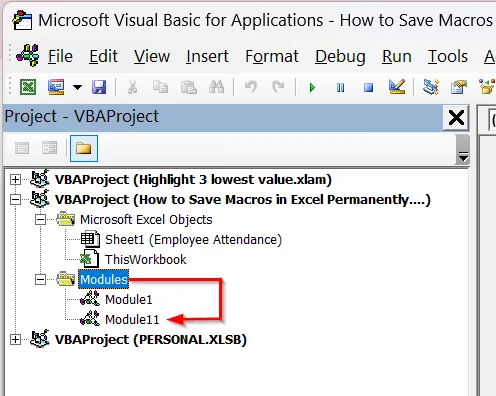Expand VBAProject (PERSONAL.XLSB) node

pyautogui.click(x=15, y=339)
